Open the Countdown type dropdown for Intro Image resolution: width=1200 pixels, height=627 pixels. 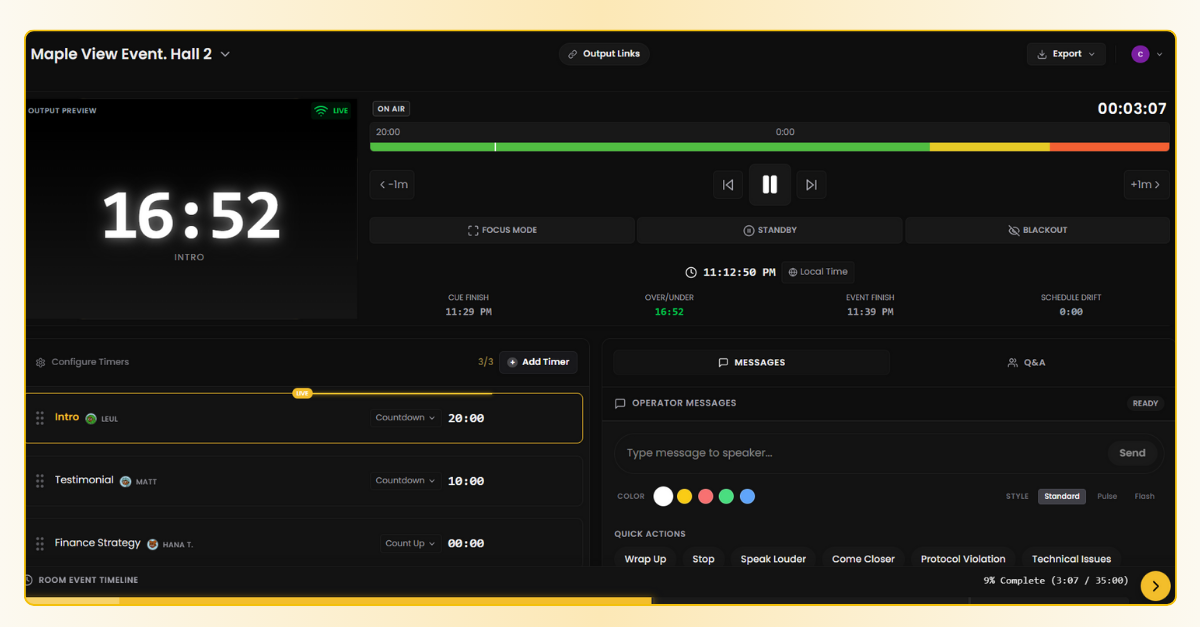(404, 417)
